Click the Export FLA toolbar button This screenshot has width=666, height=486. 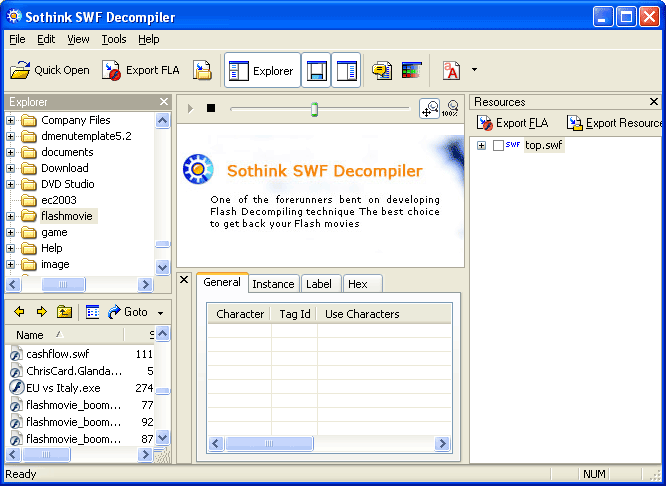click(141, 70)
